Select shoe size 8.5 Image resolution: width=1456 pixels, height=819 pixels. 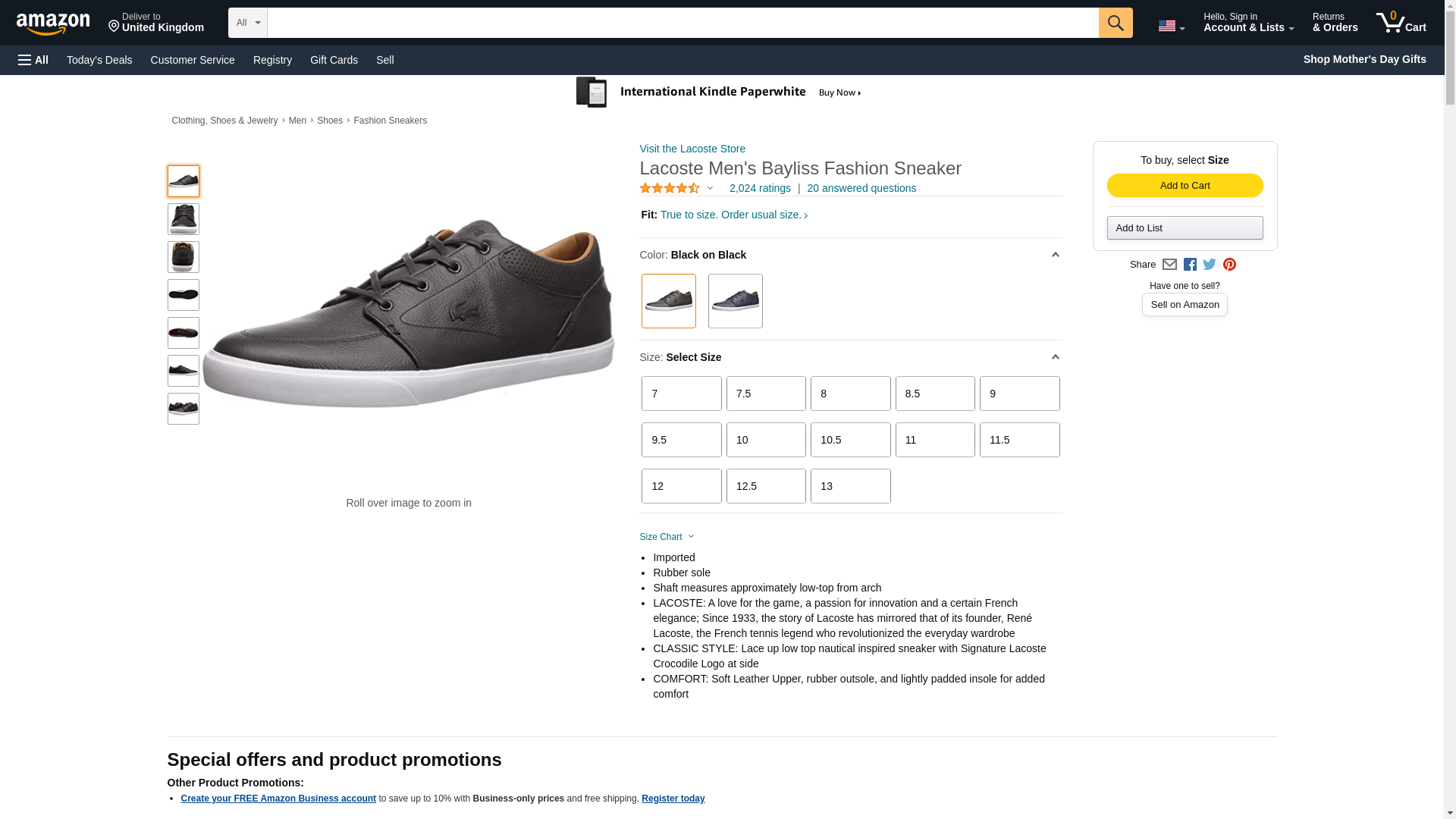(x=934, y=394)
